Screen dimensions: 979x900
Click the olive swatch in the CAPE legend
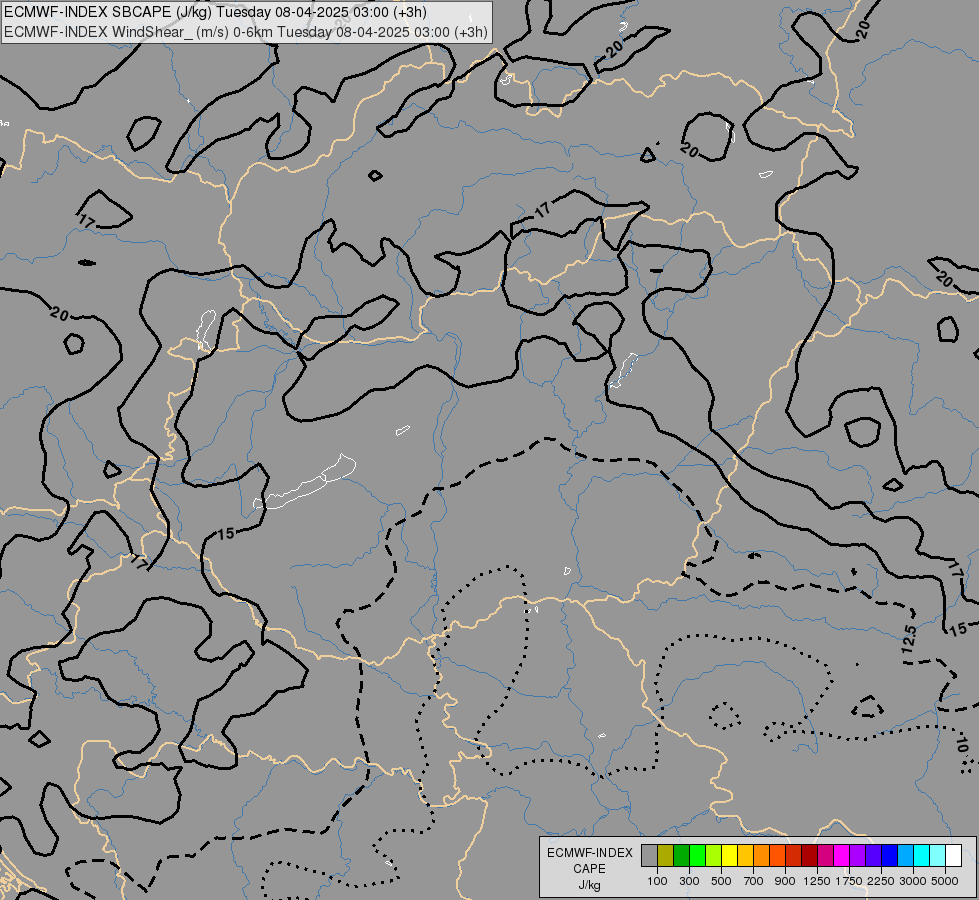pyautogui.click(x=666, y=855)
